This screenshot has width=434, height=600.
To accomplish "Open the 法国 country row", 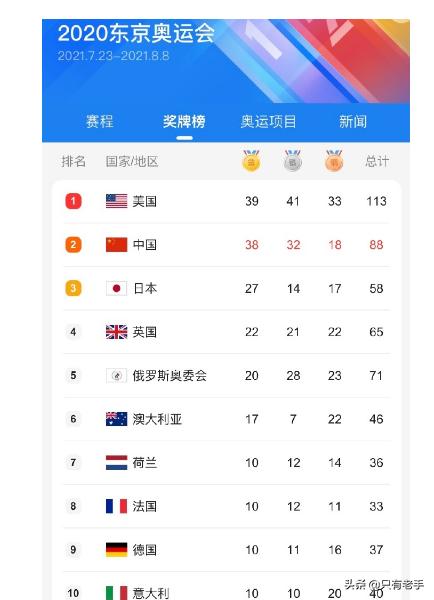I will click(227, 506).
